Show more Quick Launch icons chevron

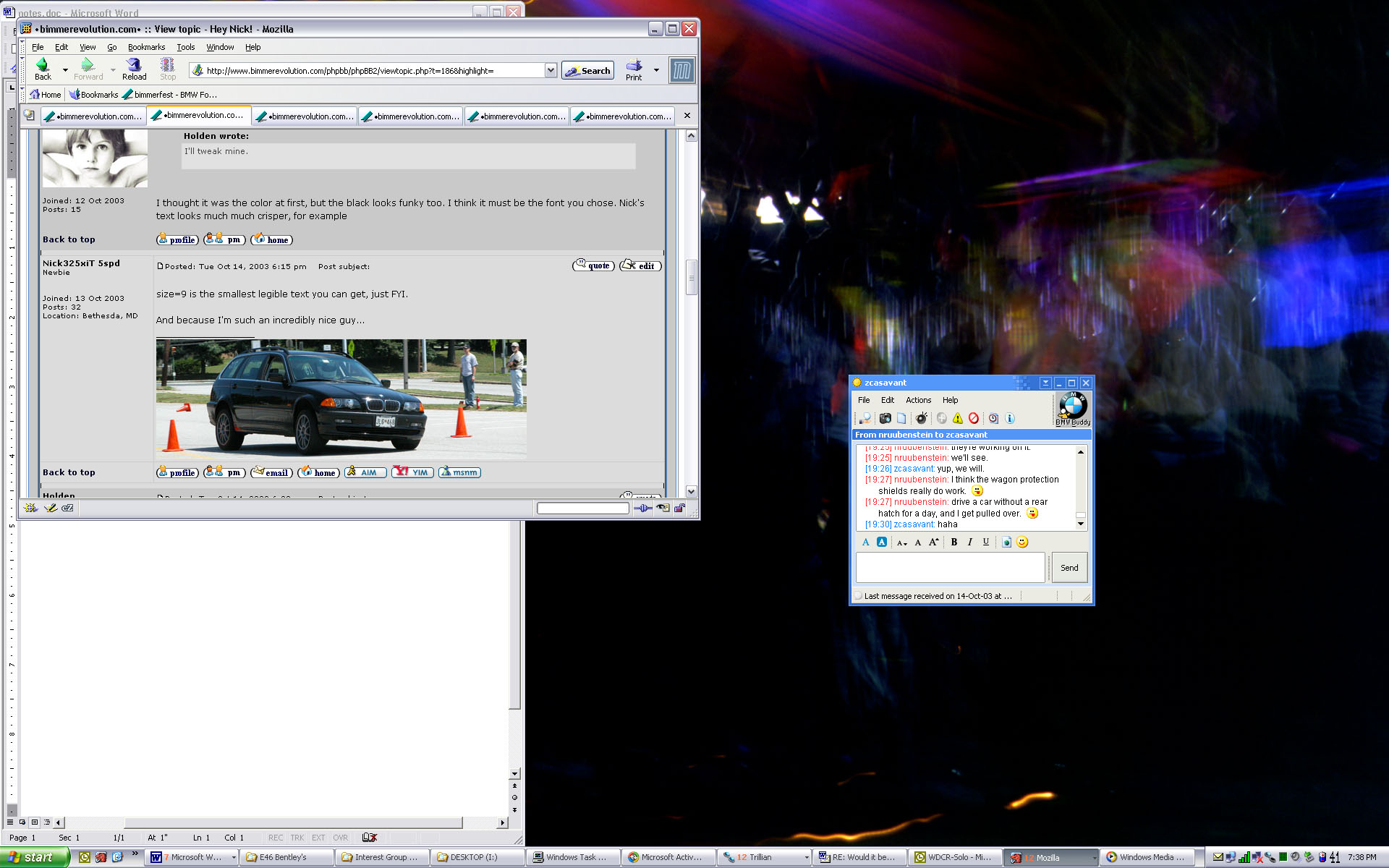[x=135, y=854]
